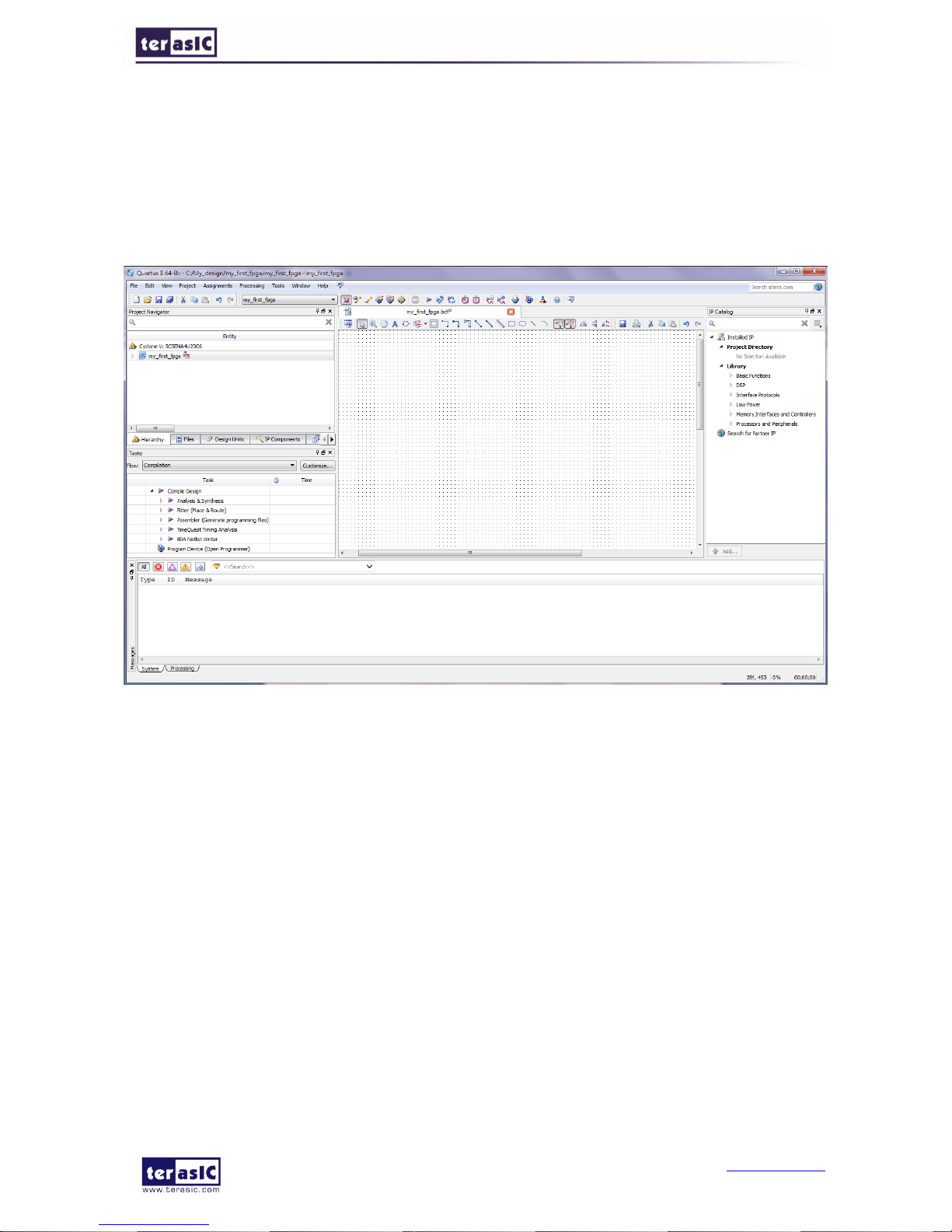Select the Selection pointer tool in schematic toolbar

coord(362,323)
